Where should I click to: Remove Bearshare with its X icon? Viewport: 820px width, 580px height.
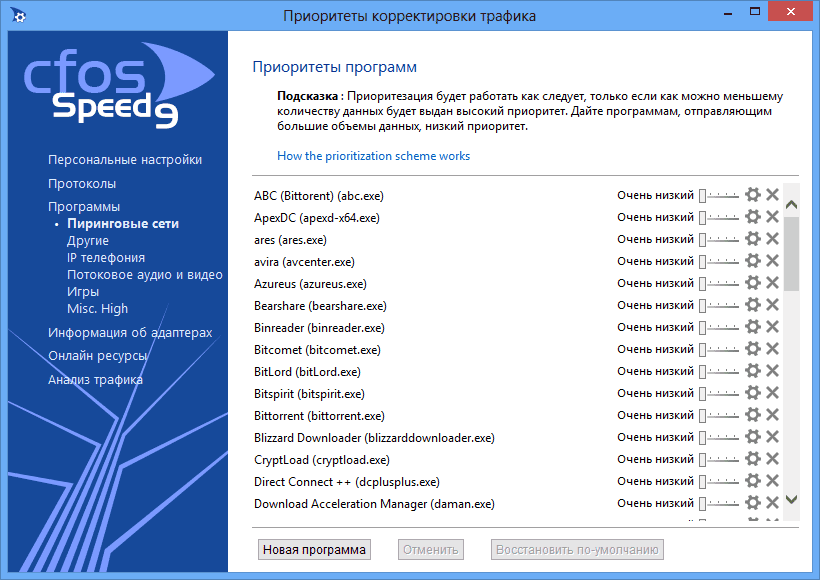pyautogui.click(x=772, y=305)
